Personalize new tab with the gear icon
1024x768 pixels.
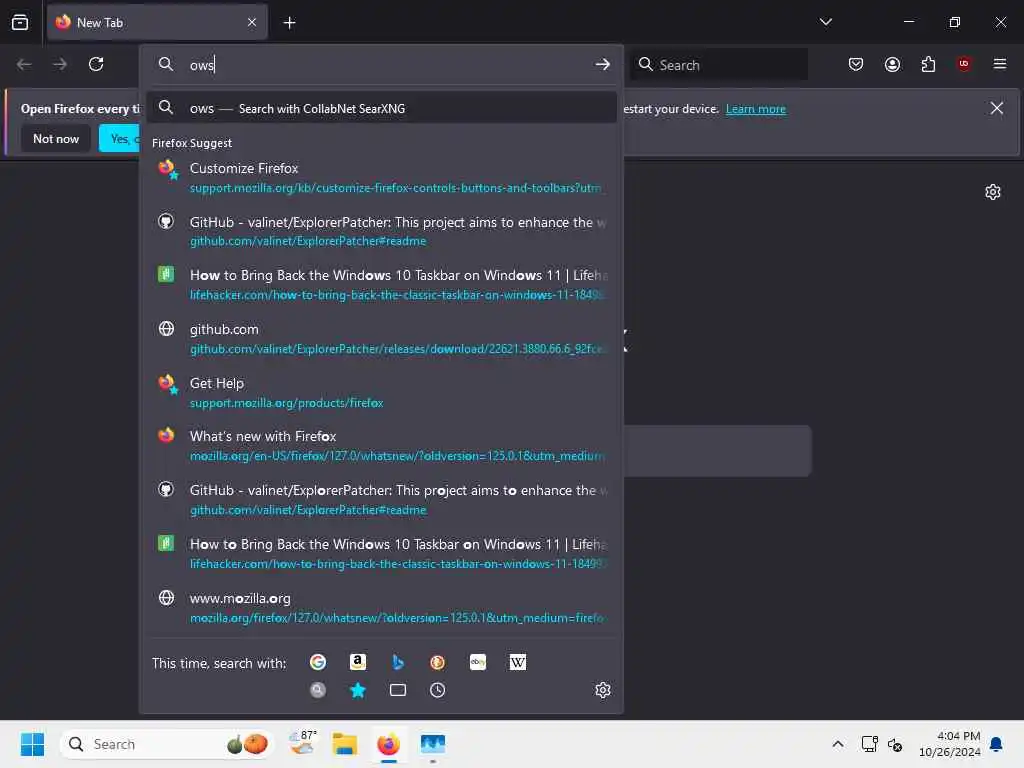(x=993, y=192)
